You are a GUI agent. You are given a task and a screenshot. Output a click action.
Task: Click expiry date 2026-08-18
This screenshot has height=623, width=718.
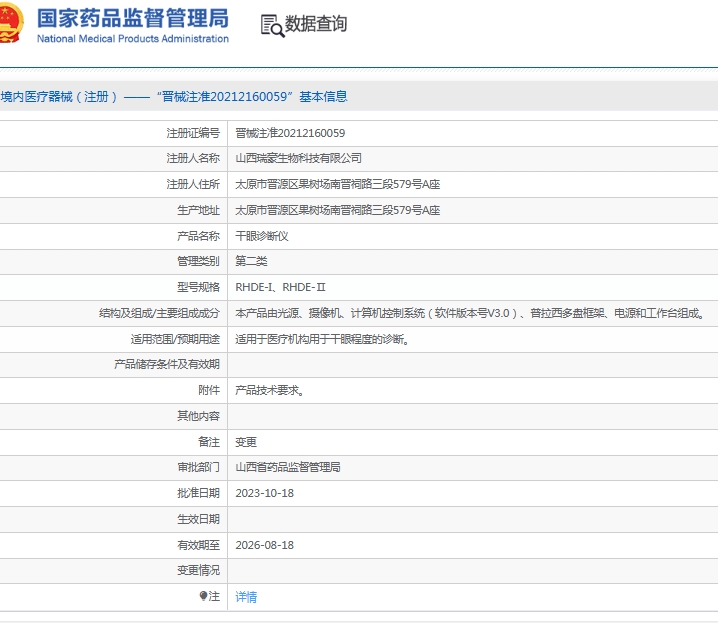[x=264, y=545]
